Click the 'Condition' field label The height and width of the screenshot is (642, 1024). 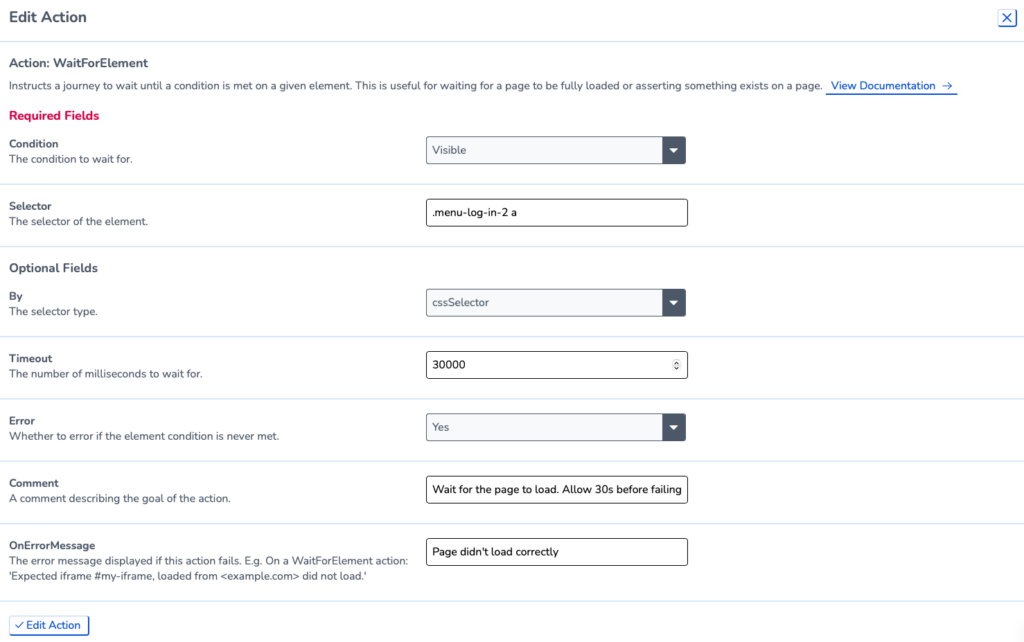coord(33,144)
